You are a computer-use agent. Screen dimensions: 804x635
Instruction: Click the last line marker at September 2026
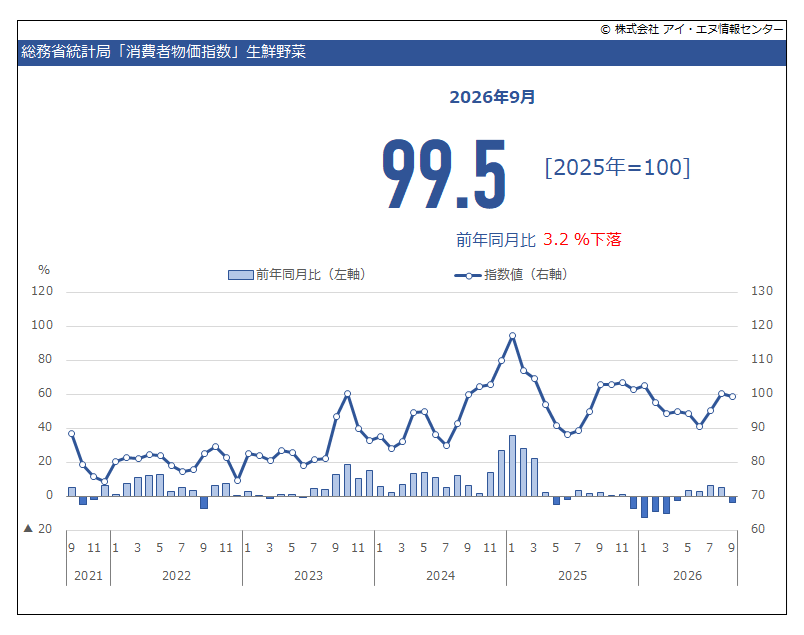coord(732,396)
